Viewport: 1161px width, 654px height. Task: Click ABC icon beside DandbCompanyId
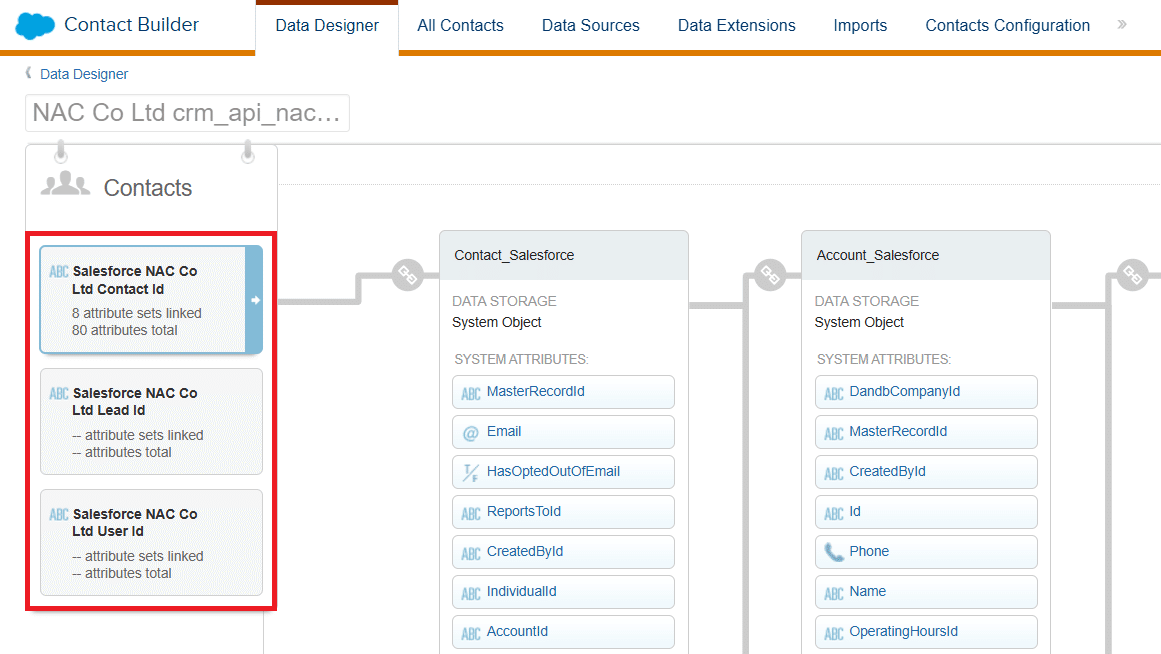tap(834, 393)
